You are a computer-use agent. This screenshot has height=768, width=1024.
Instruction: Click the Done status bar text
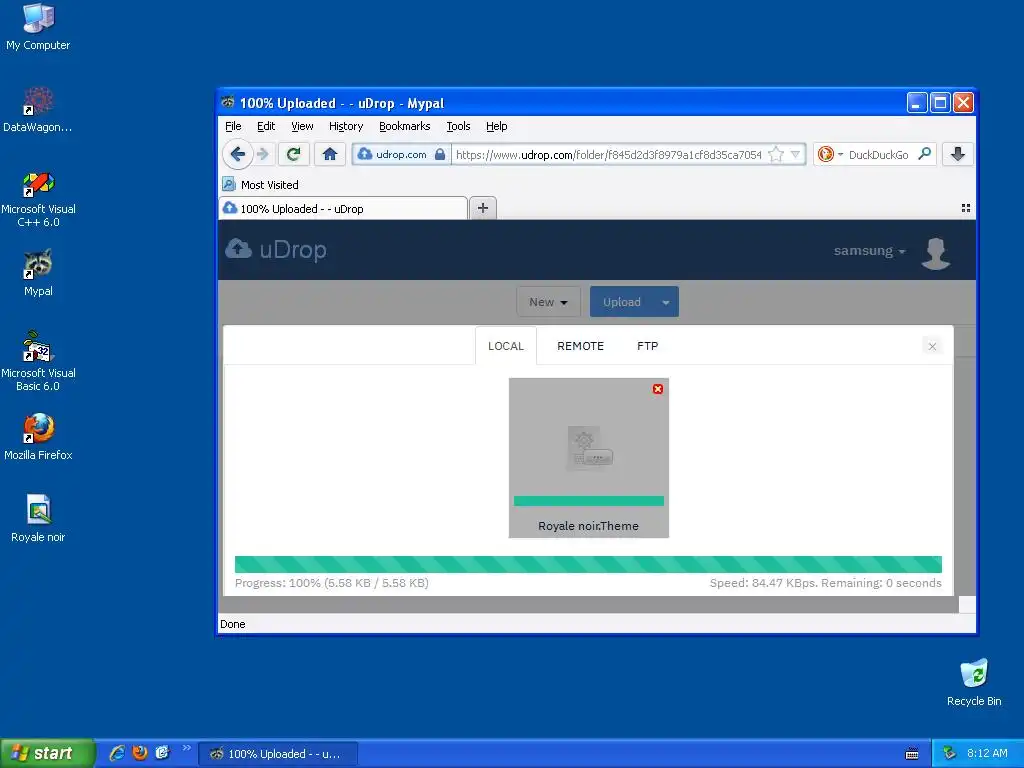(x=232, y=624)
